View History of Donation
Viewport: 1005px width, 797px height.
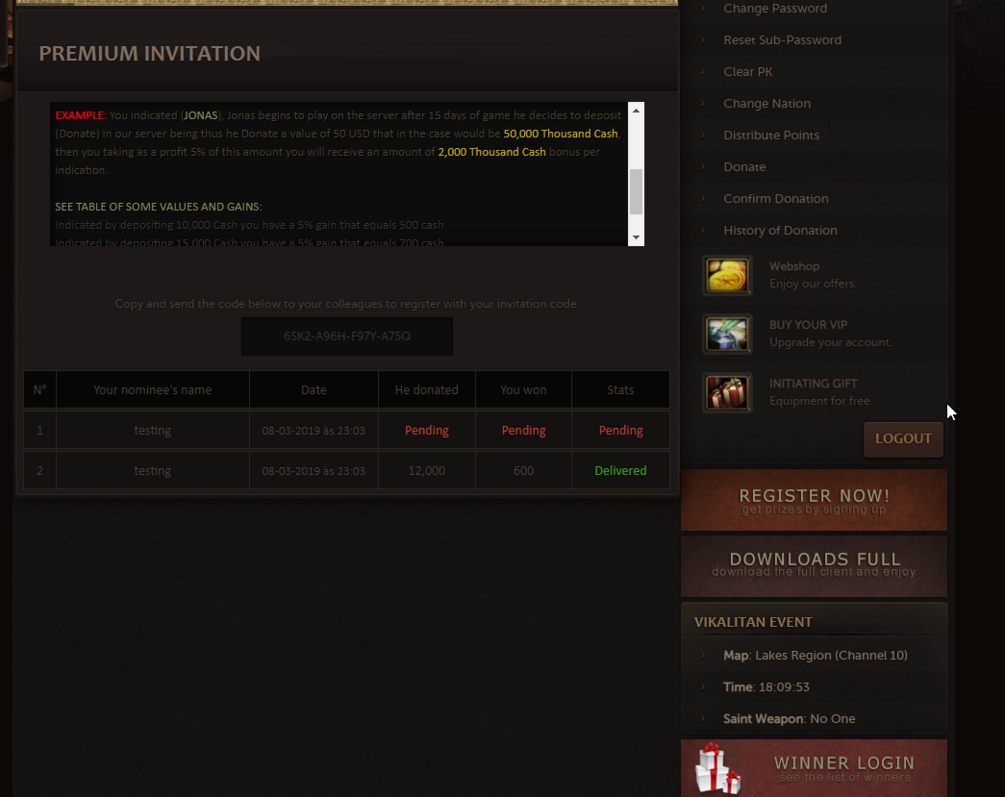780,230
